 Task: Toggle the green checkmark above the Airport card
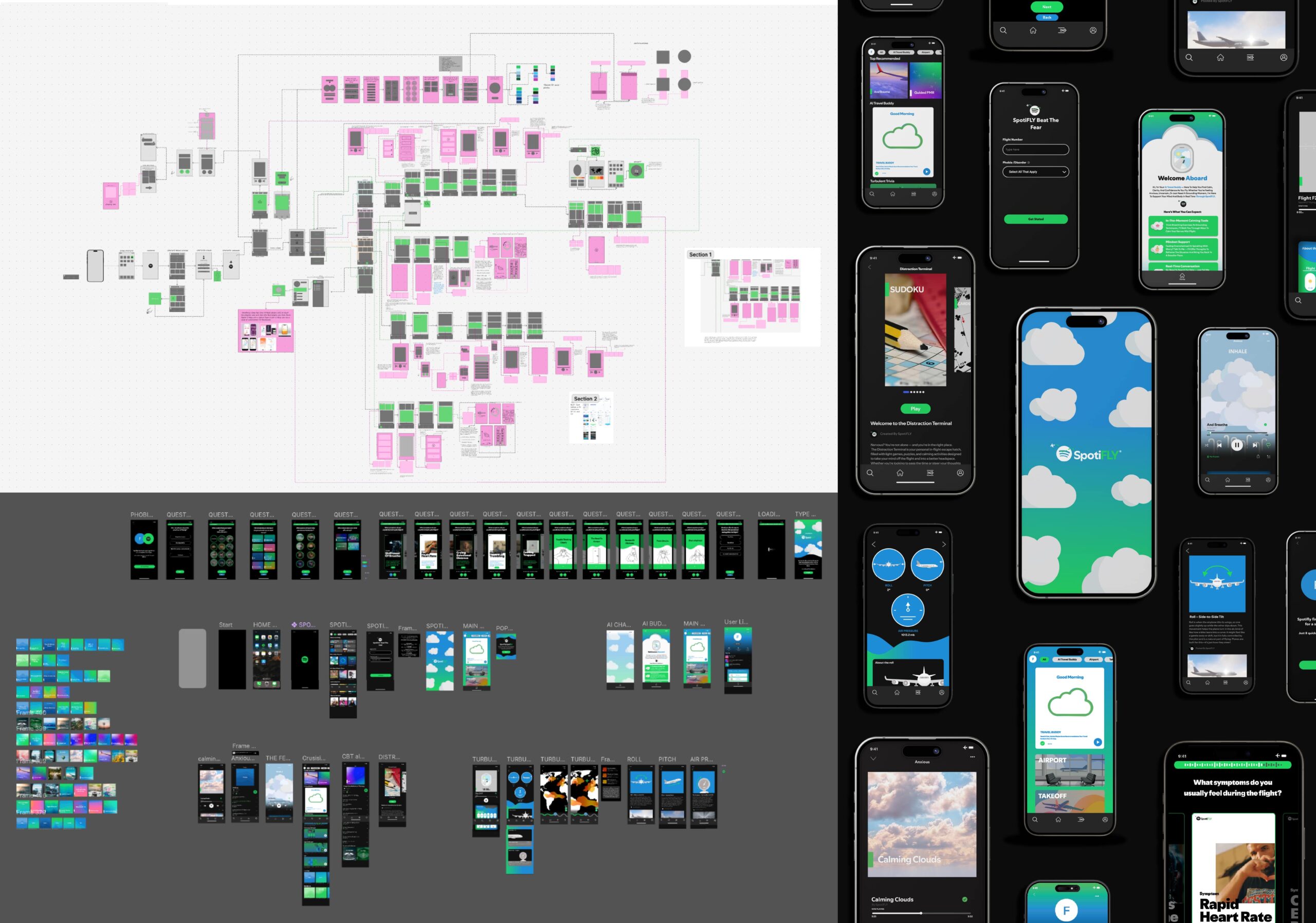pyautogui.click(x=1043, y=744)
